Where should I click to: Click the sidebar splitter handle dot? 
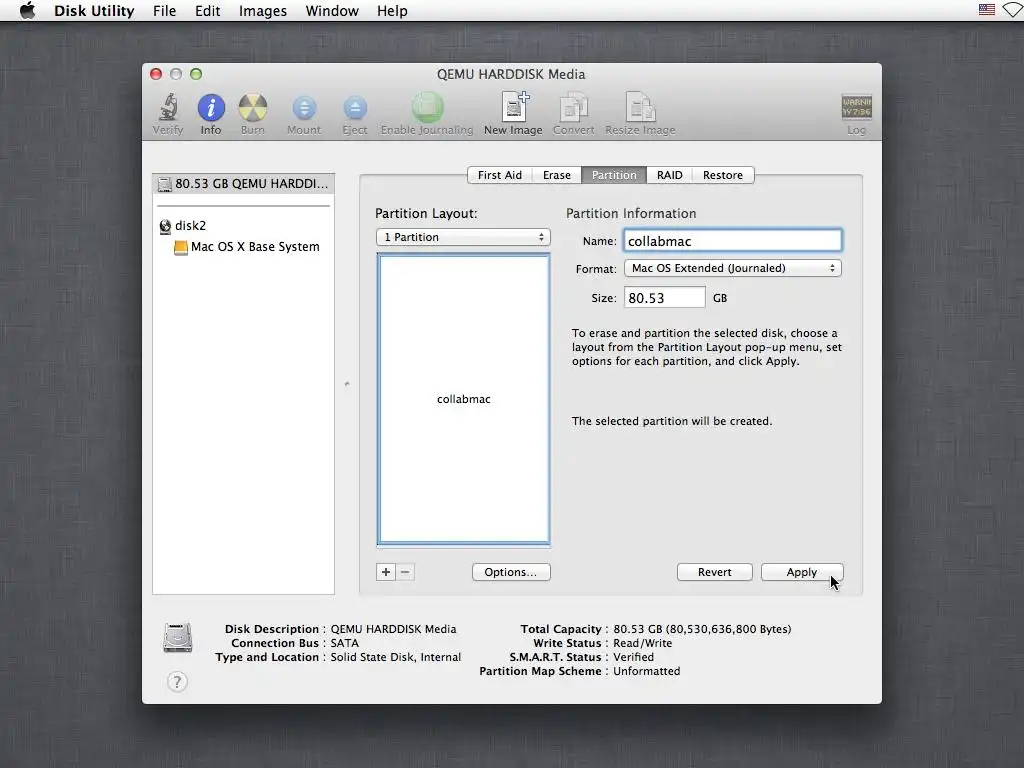tap(347, 384)
